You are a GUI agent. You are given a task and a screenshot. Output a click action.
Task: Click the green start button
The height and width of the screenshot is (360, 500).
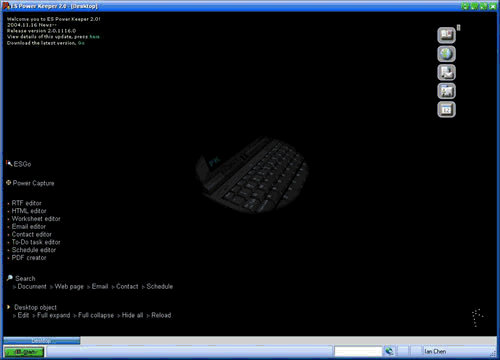pos(24,352)
